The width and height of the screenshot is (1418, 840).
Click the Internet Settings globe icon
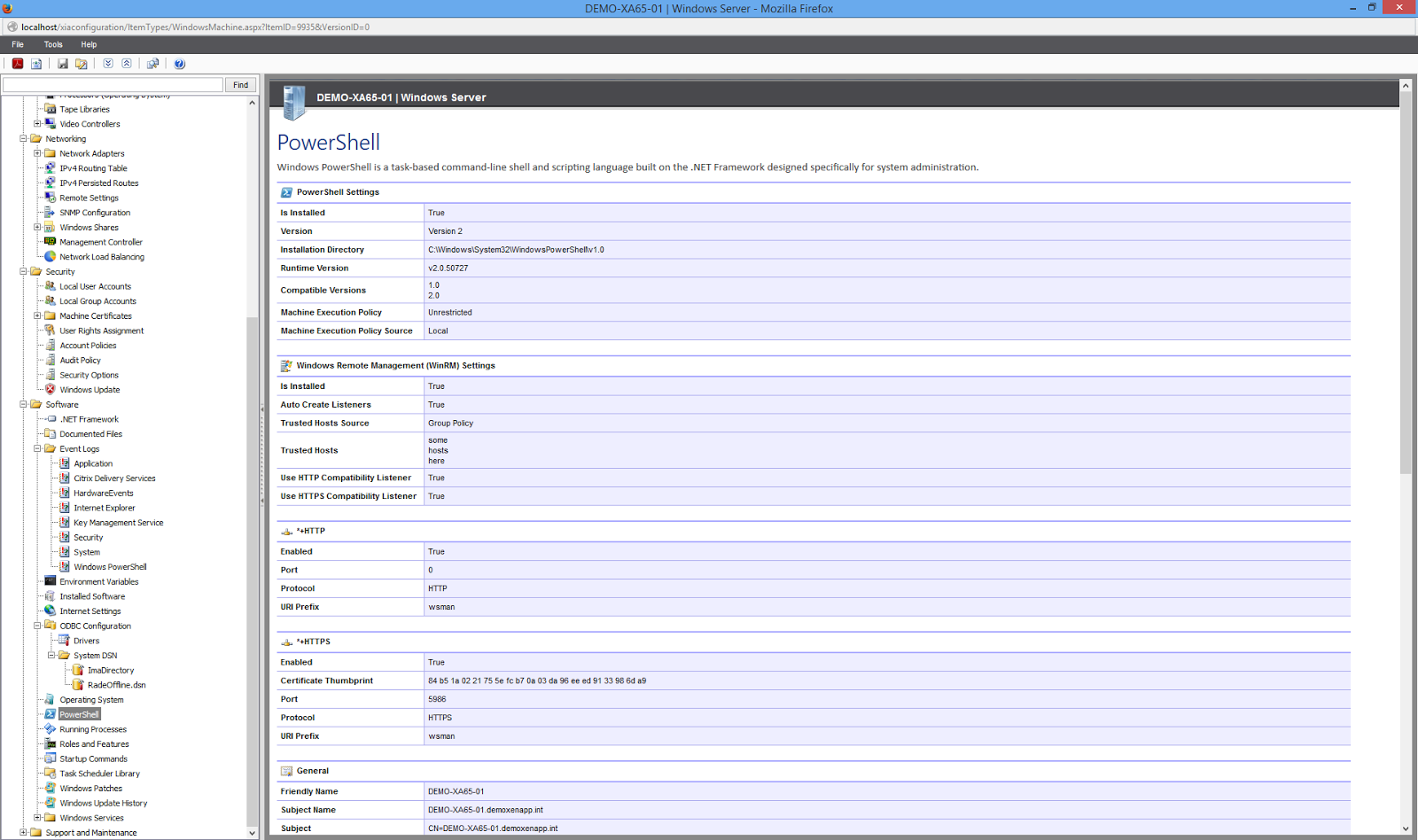pos(51,611)
